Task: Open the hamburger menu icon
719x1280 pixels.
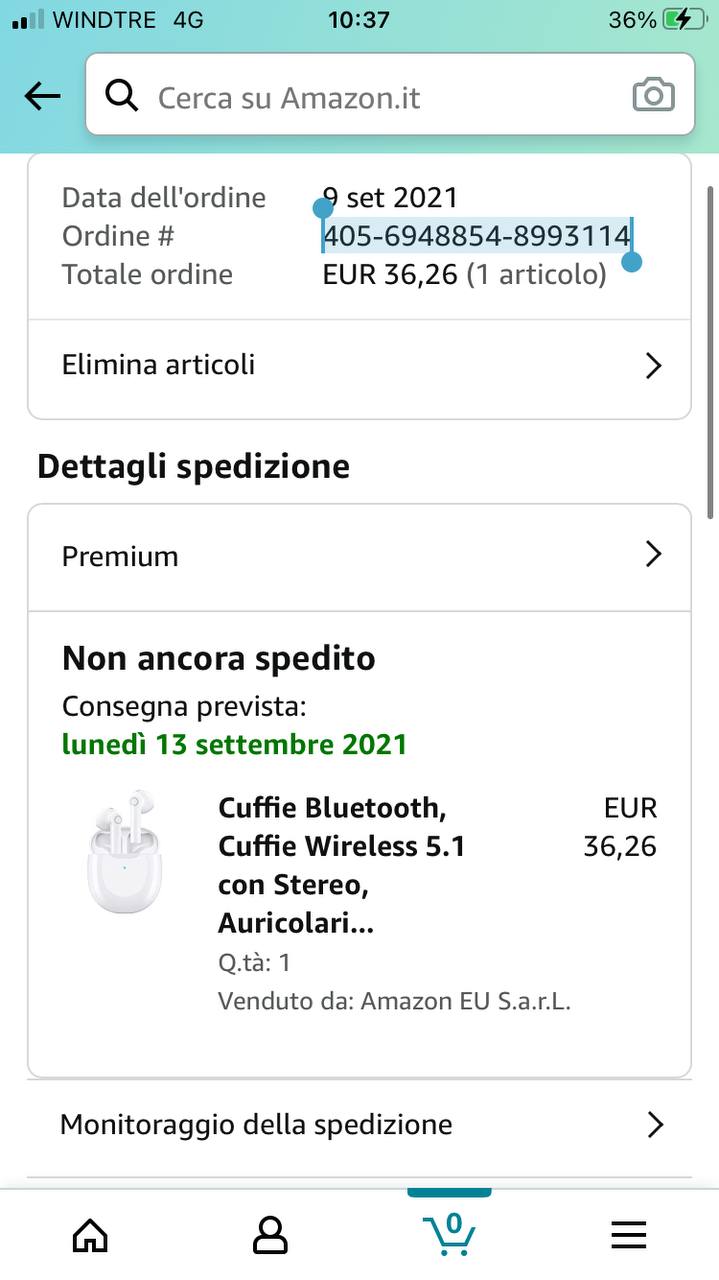Action: click(x=629, y=1236)
